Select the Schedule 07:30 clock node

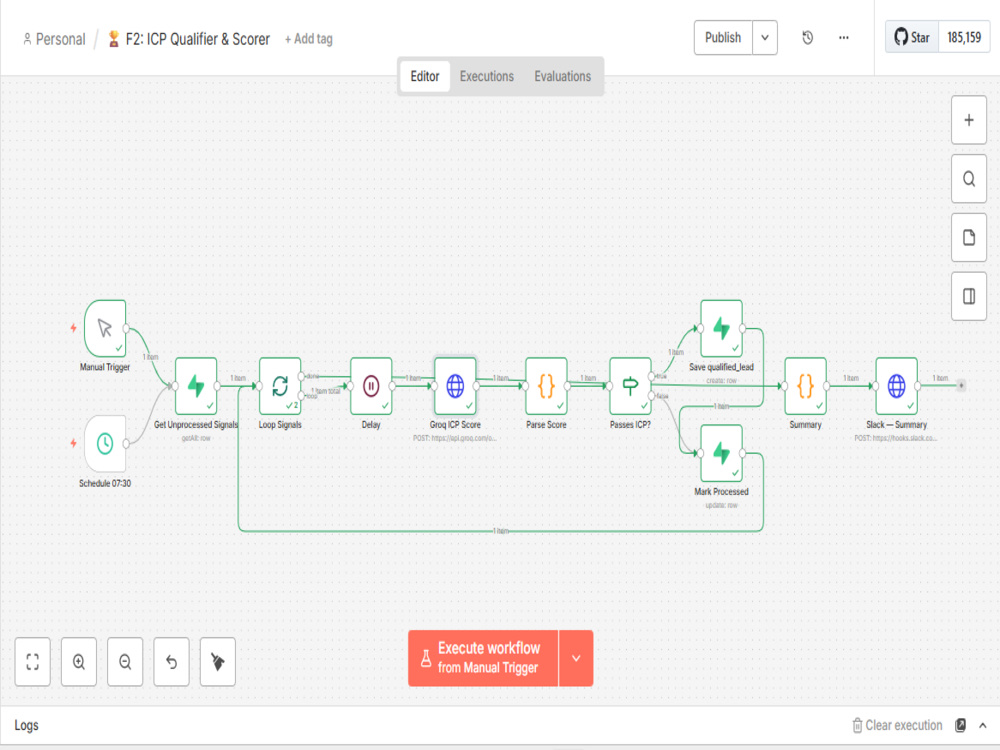tap(105, 444)
